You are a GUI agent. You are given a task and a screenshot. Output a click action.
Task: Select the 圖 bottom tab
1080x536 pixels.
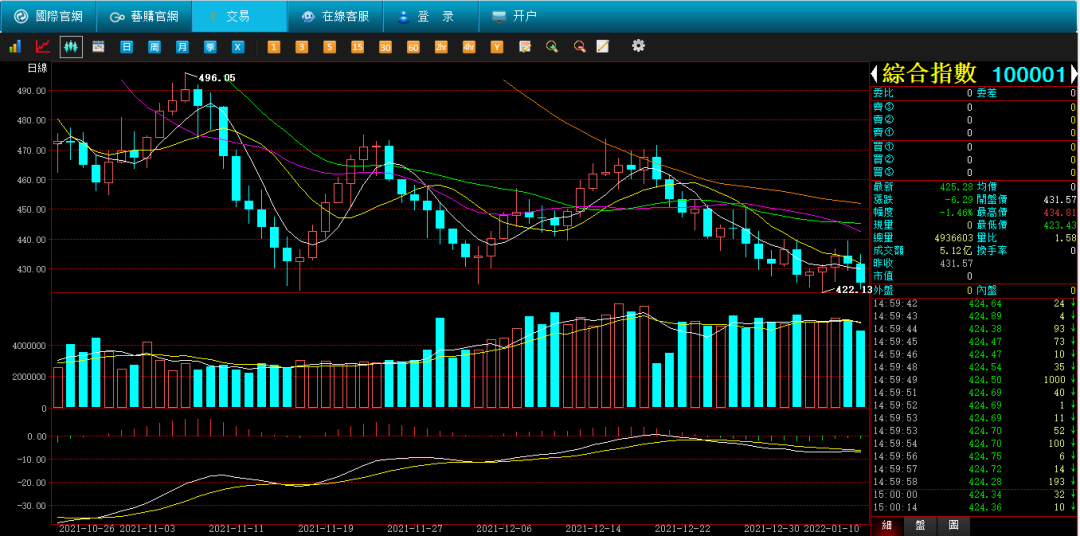pos(953,525)
